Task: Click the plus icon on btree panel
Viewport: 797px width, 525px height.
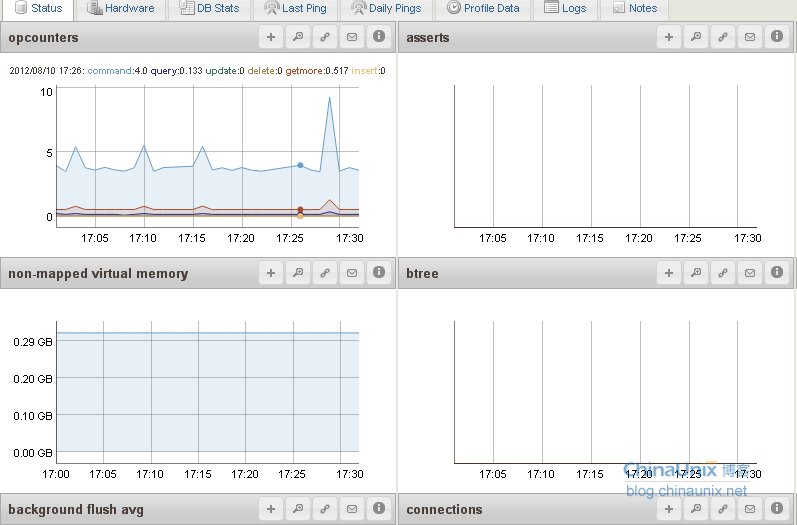Action: pos(670,273)
